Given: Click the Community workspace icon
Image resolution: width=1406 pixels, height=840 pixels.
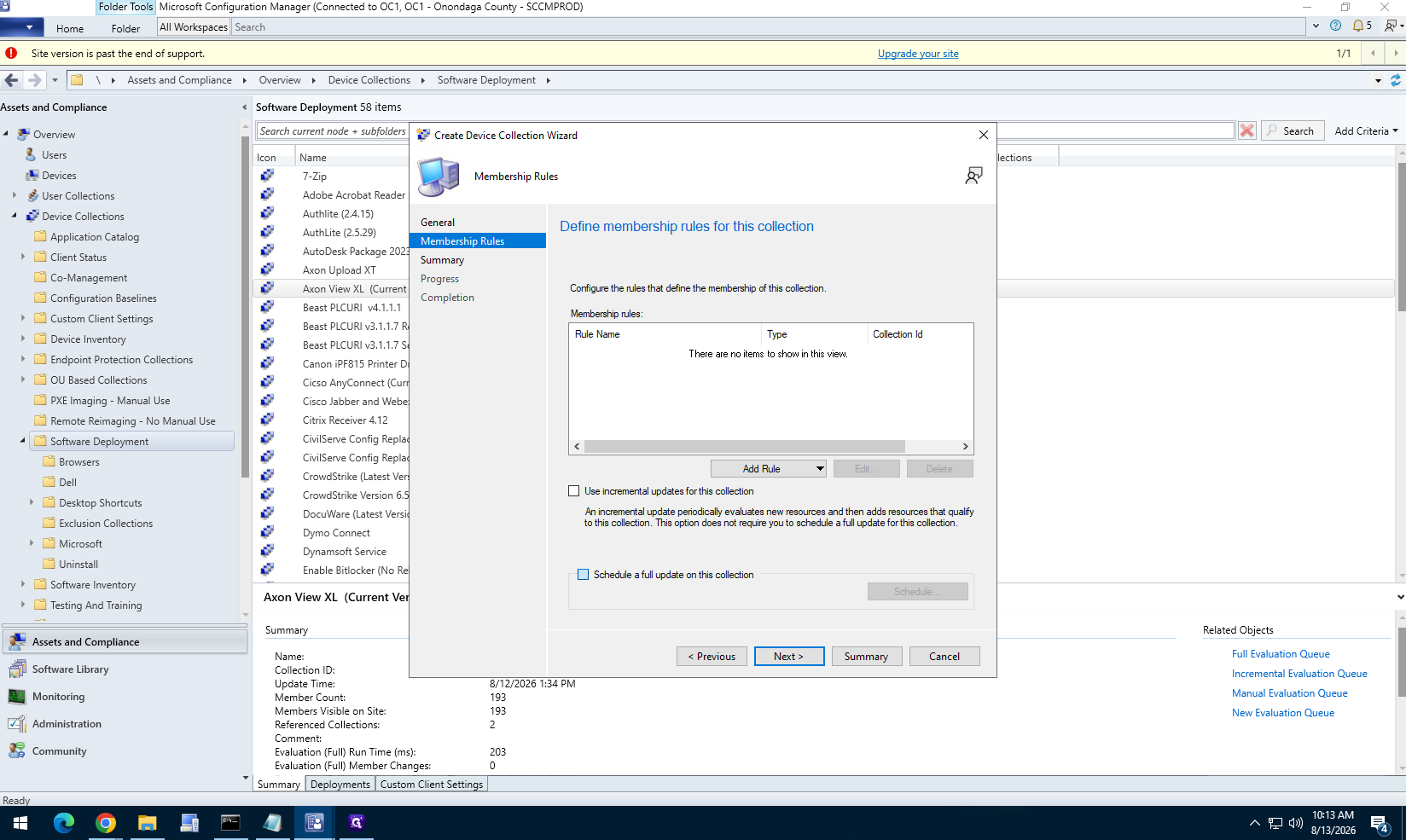Looking at the screenshot, I should (x=17, y=751).
